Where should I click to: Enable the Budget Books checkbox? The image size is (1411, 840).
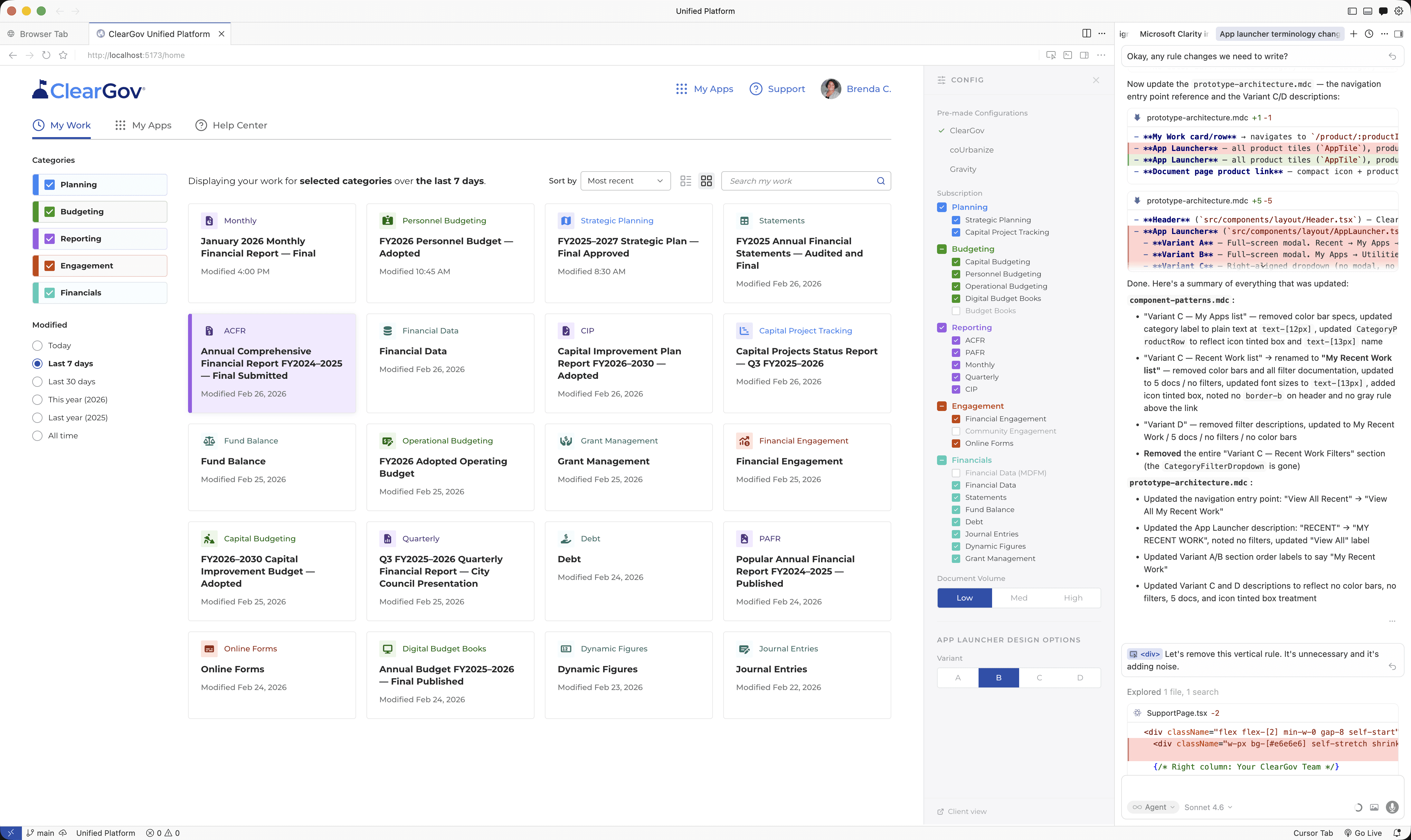click(x=956, y=311)
